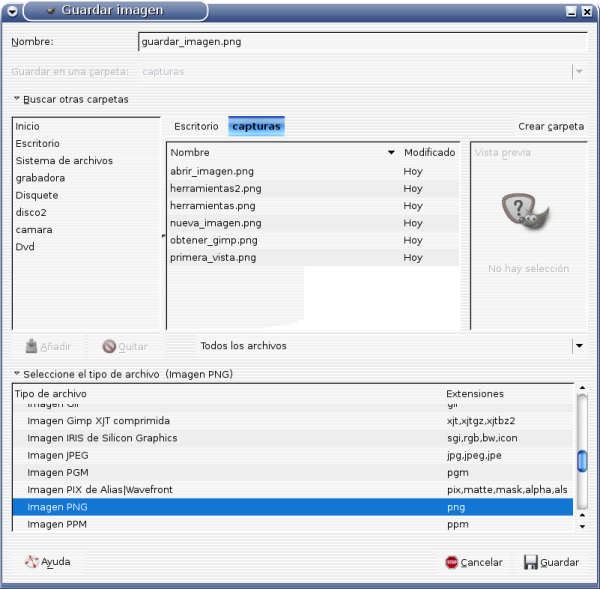Click the Ayuda help icon button

[x=47, y=562]
